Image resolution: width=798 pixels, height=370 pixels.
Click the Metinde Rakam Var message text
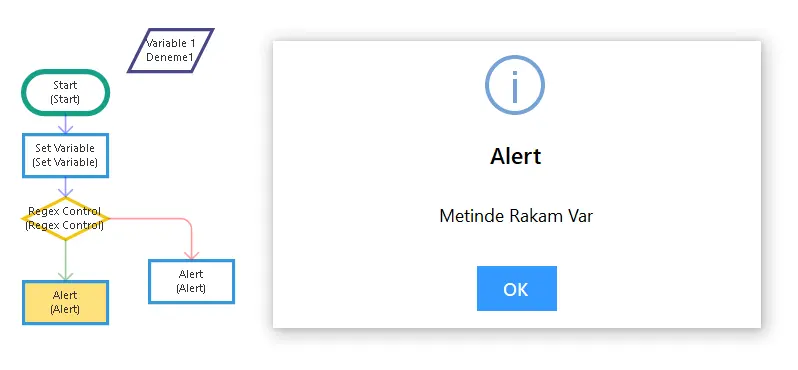click(516, 216)
